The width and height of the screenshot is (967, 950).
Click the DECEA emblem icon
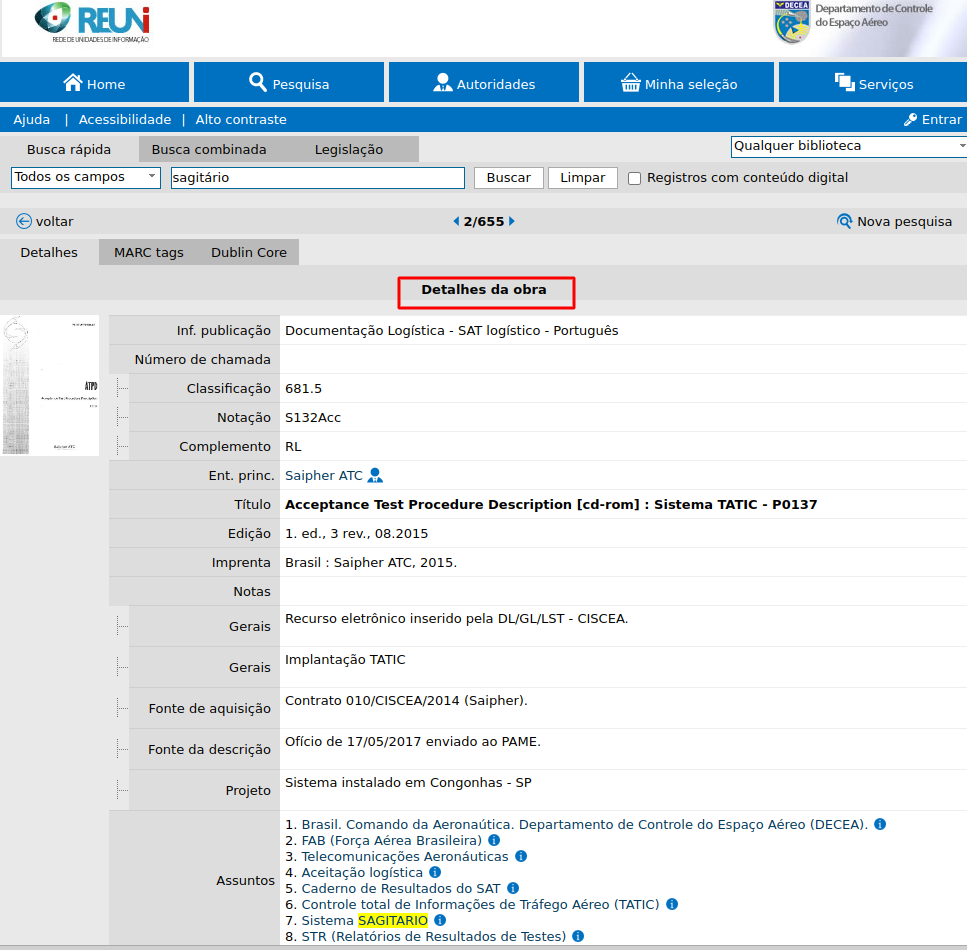click(792, 22)
